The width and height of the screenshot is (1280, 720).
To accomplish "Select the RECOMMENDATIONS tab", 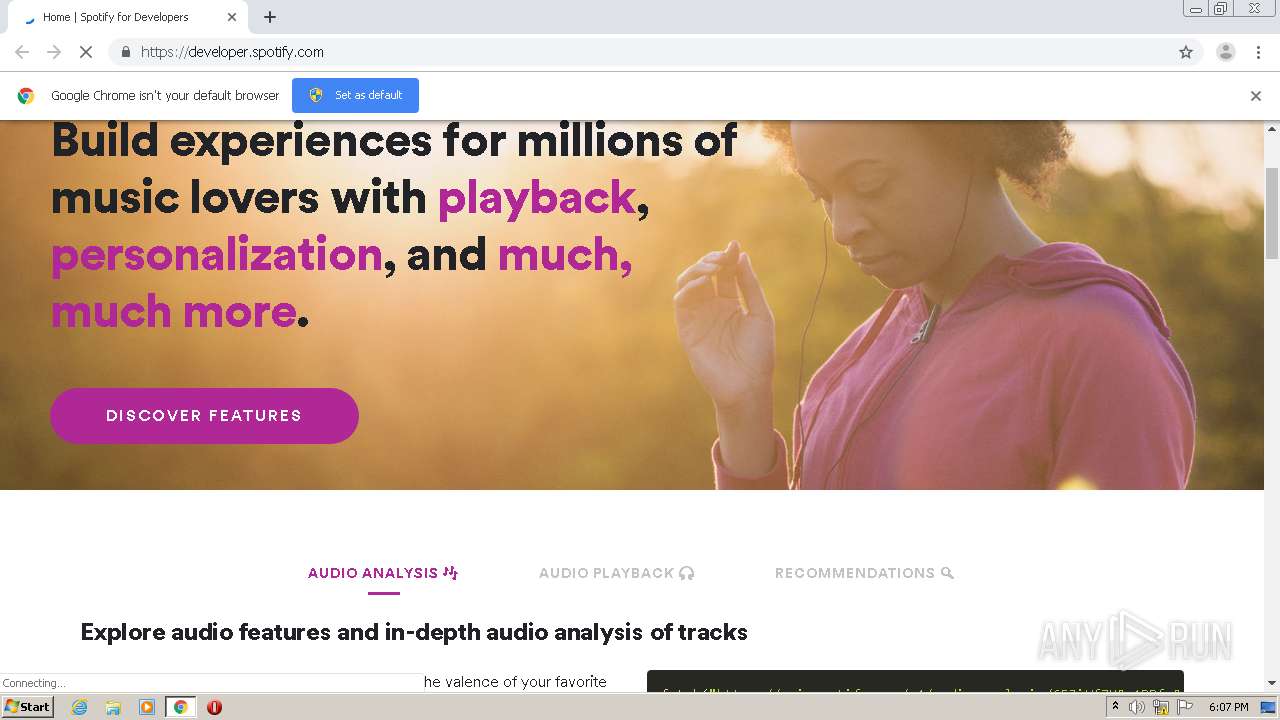I will point(864,573).
